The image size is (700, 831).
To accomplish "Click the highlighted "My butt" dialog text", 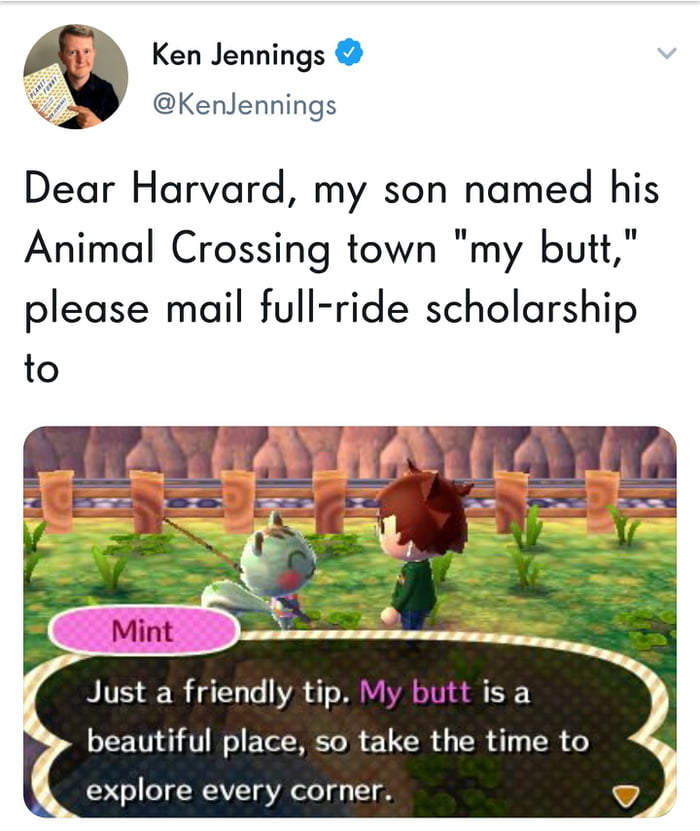I will click(416, 692).
